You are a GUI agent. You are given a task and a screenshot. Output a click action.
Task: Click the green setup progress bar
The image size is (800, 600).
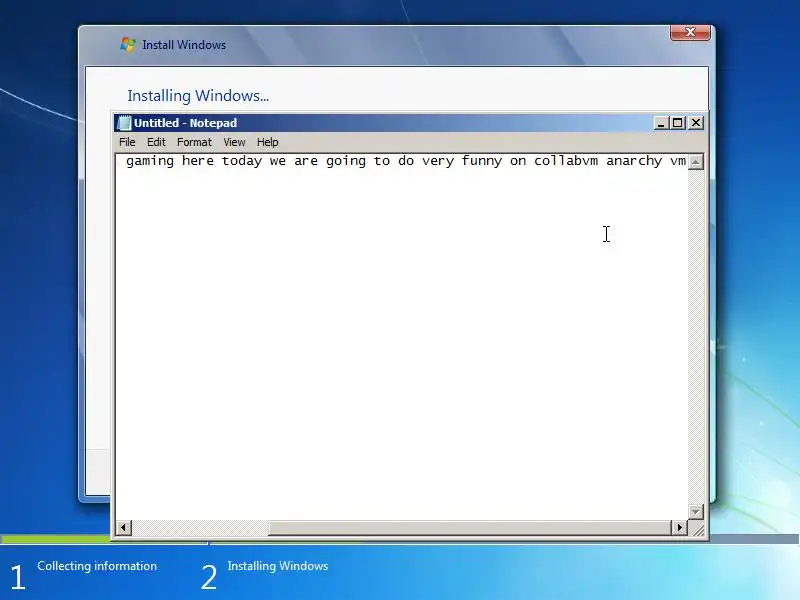click(x=55, y=539)
